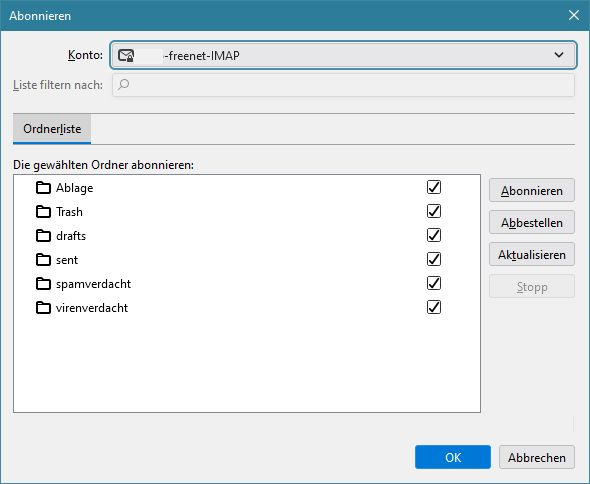Image resolution: width=590 pixels, height=484 pixels.
Task: Toggle the drafts folder checkbox
Action: (x=434, y=235)
